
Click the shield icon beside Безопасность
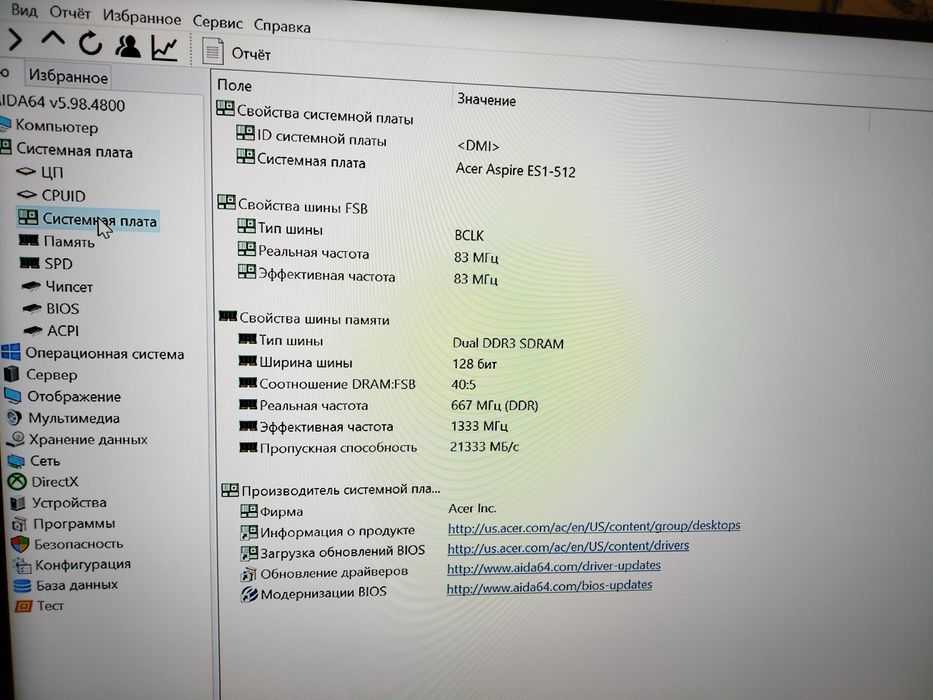coord(20,543)
